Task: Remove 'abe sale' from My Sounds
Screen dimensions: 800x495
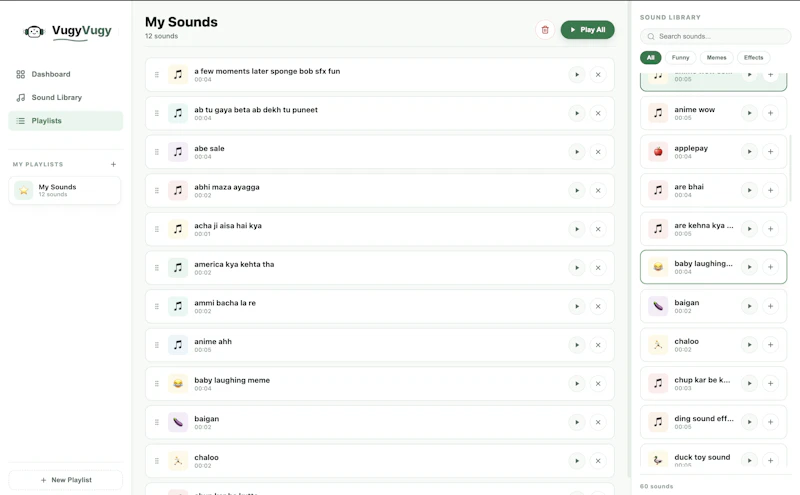Action: point(598,152)
